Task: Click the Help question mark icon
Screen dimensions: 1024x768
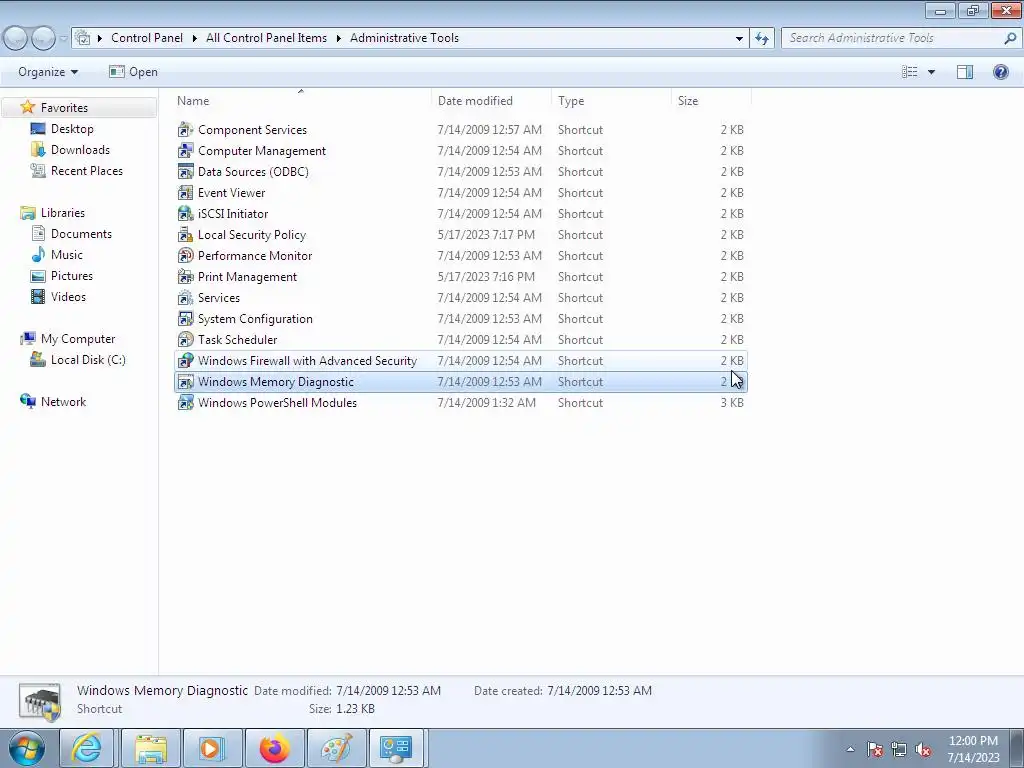Action: click(x=1000, y=72)
